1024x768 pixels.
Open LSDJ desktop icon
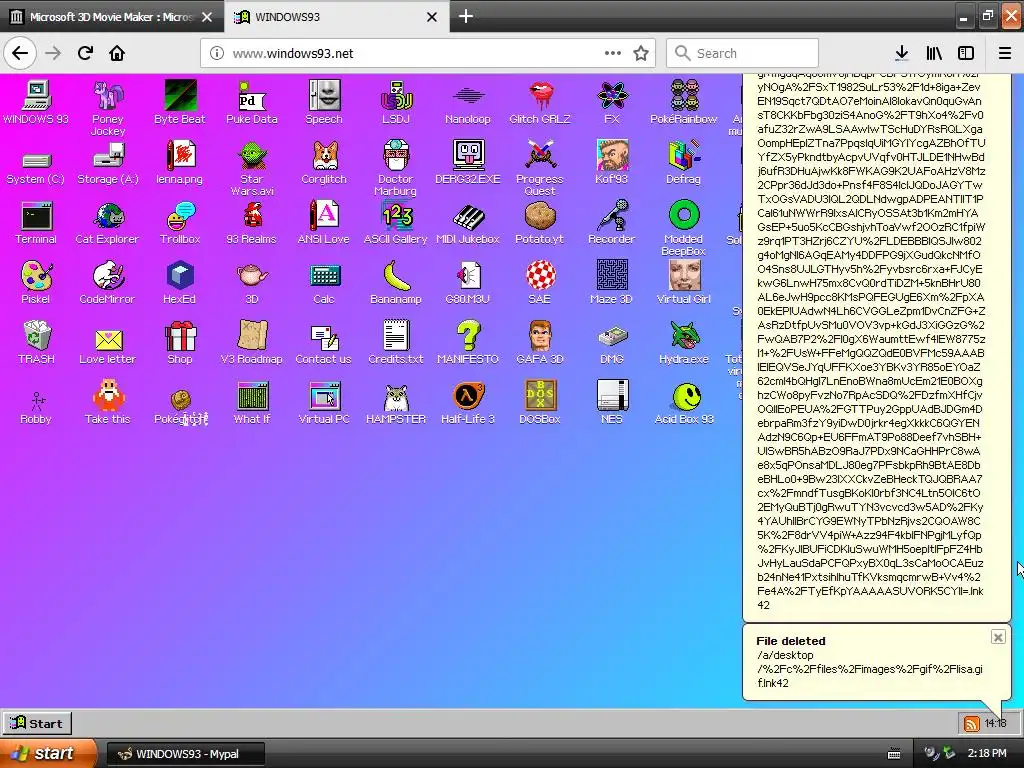coord(396,96)
